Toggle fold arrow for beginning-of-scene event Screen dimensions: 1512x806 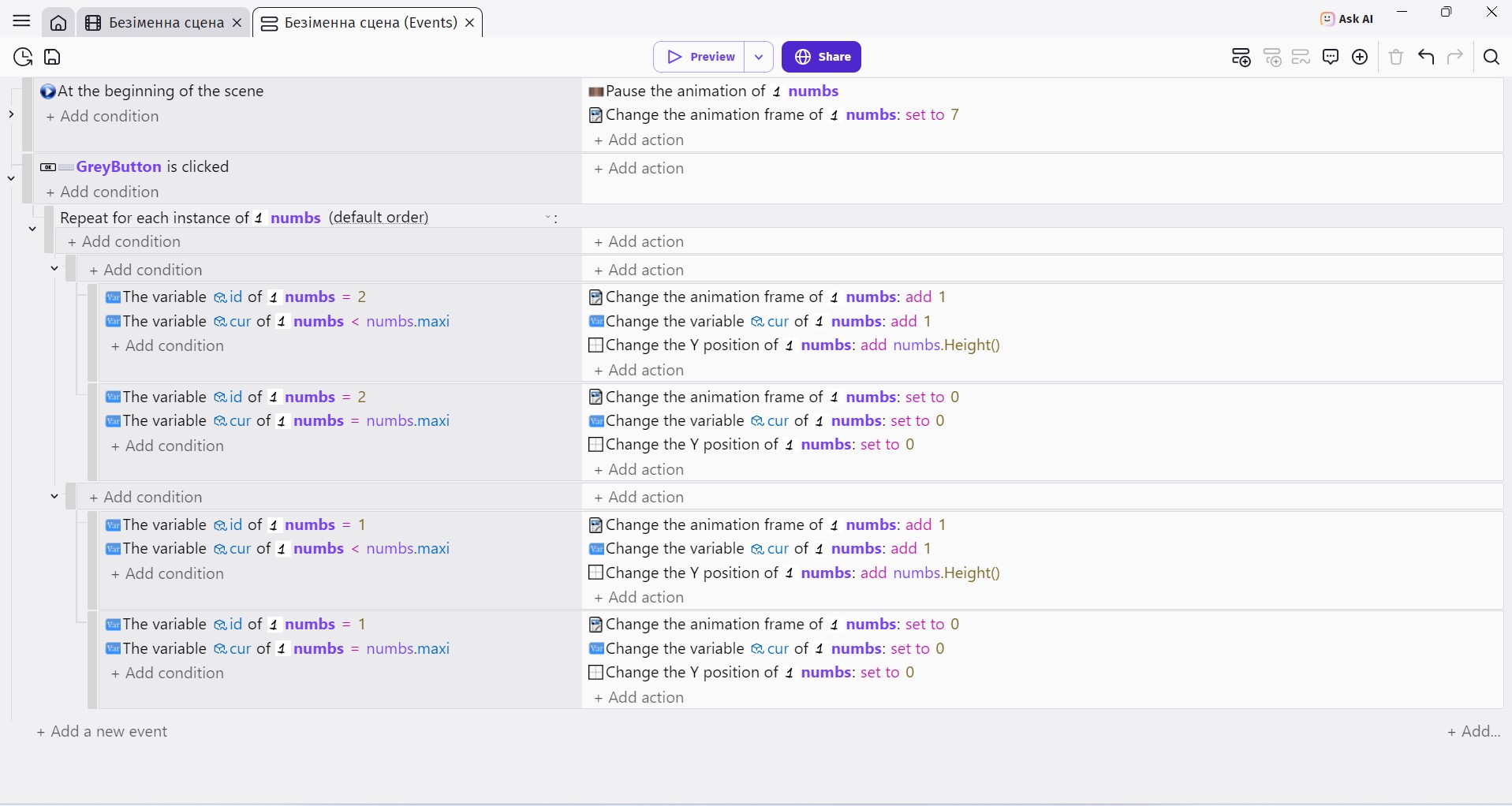11,114
